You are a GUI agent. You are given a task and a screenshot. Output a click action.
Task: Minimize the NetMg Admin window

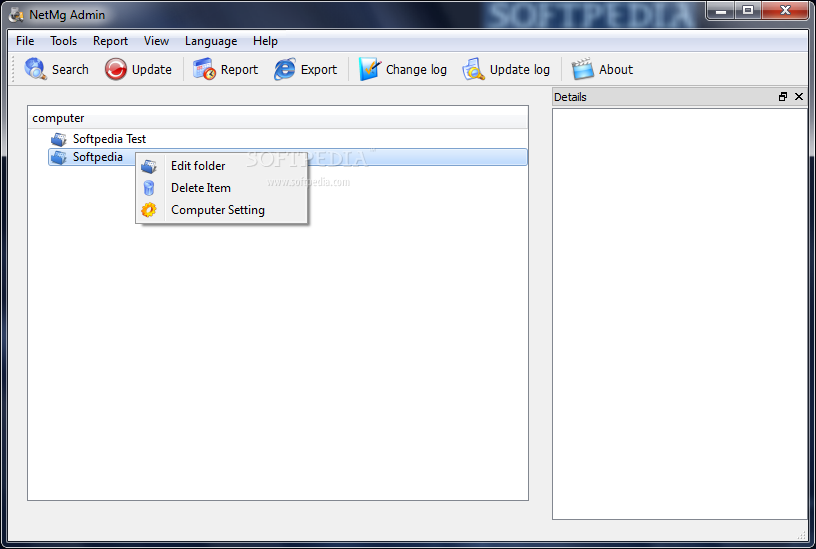tap(721, 10)
